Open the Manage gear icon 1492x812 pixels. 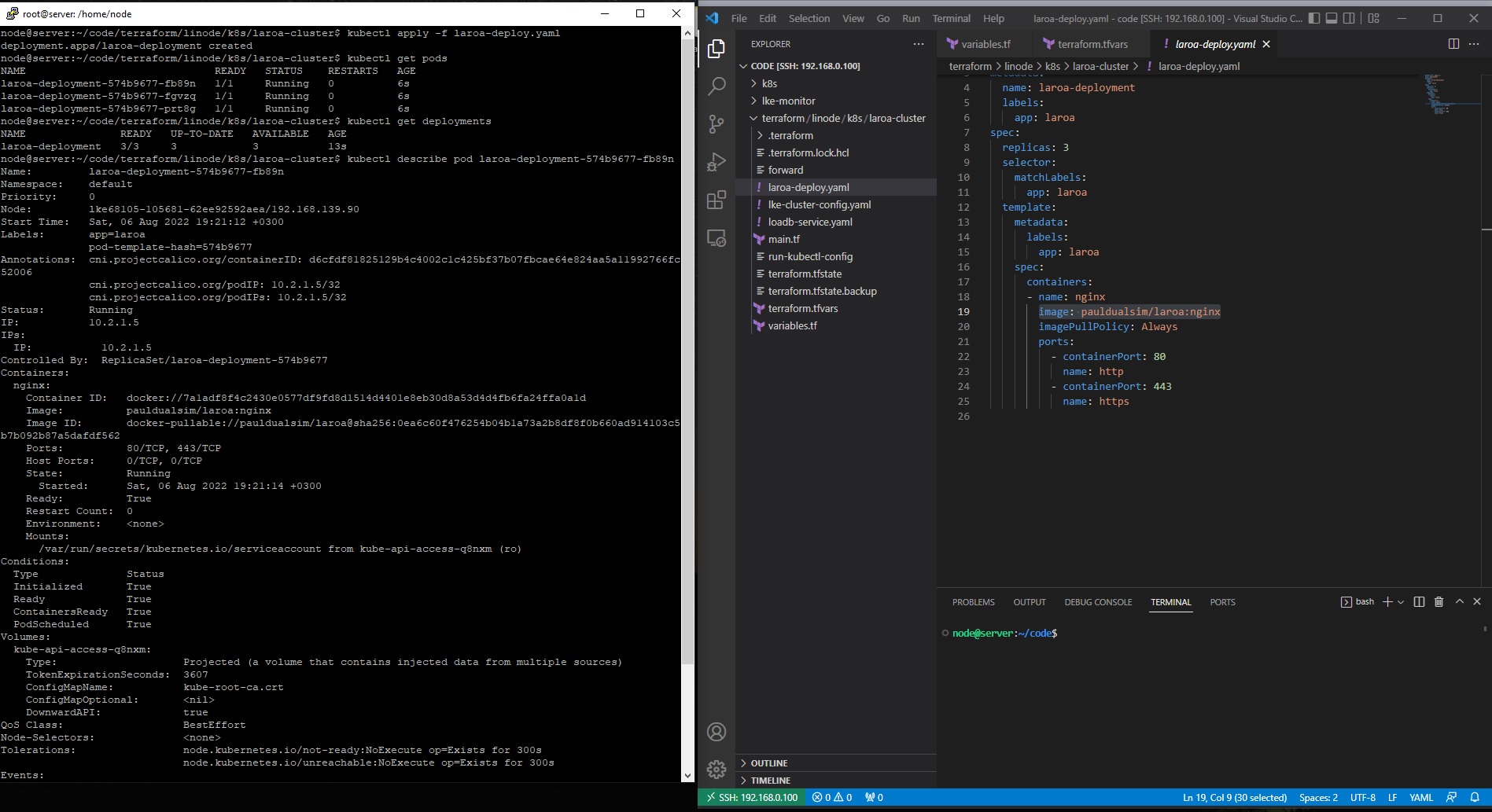click(716, 770)
